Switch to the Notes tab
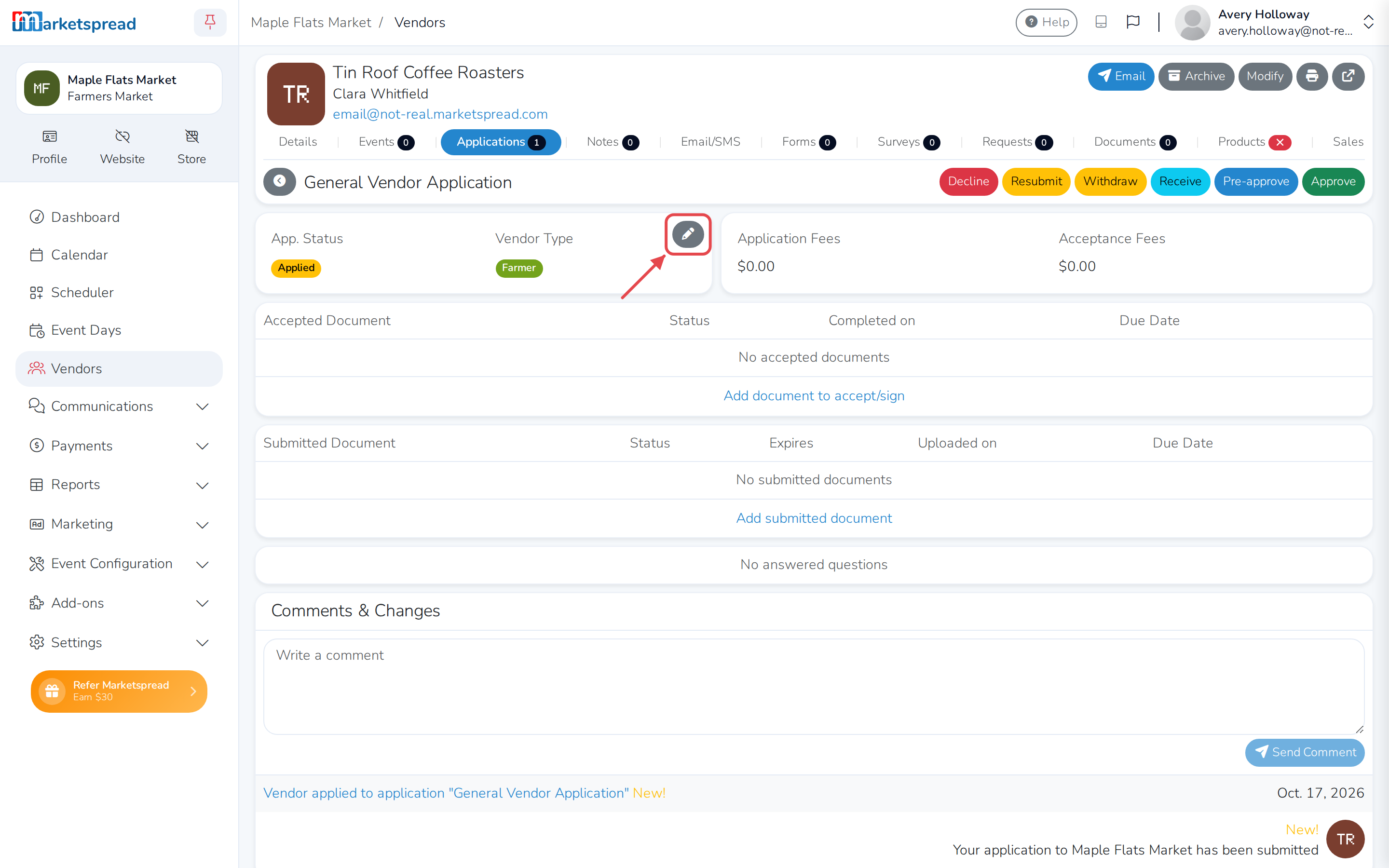Screen dimensions: 1389x868 tap(613, 142)
